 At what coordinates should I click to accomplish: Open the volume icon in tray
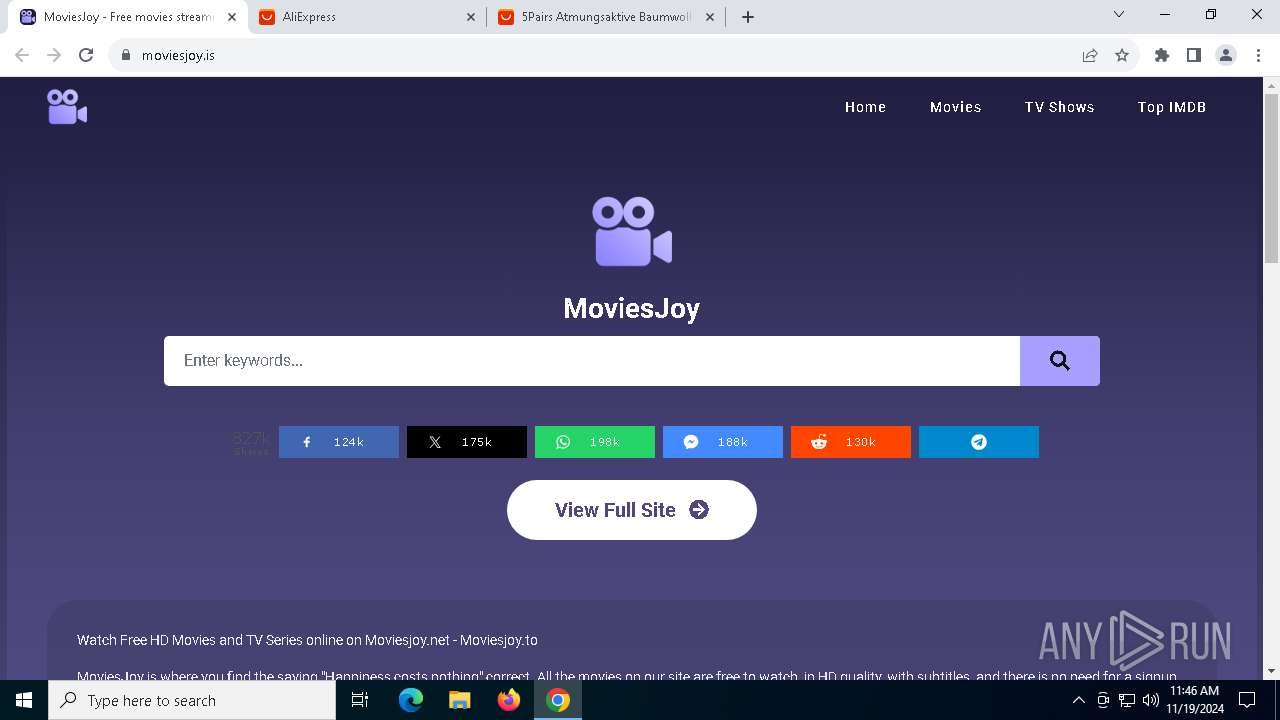(x=1150, y=700)
